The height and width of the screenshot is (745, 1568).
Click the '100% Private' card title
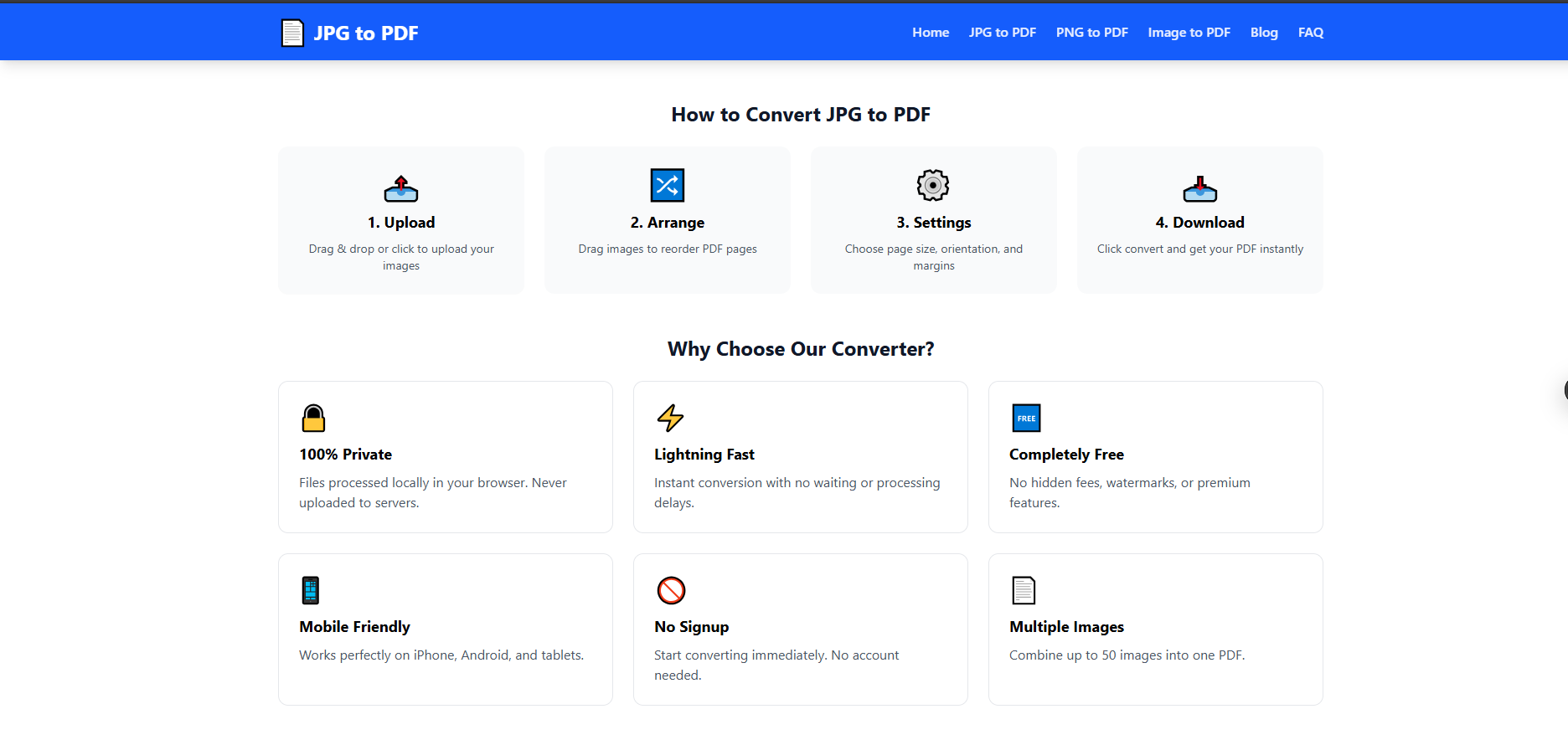point(346,455)
